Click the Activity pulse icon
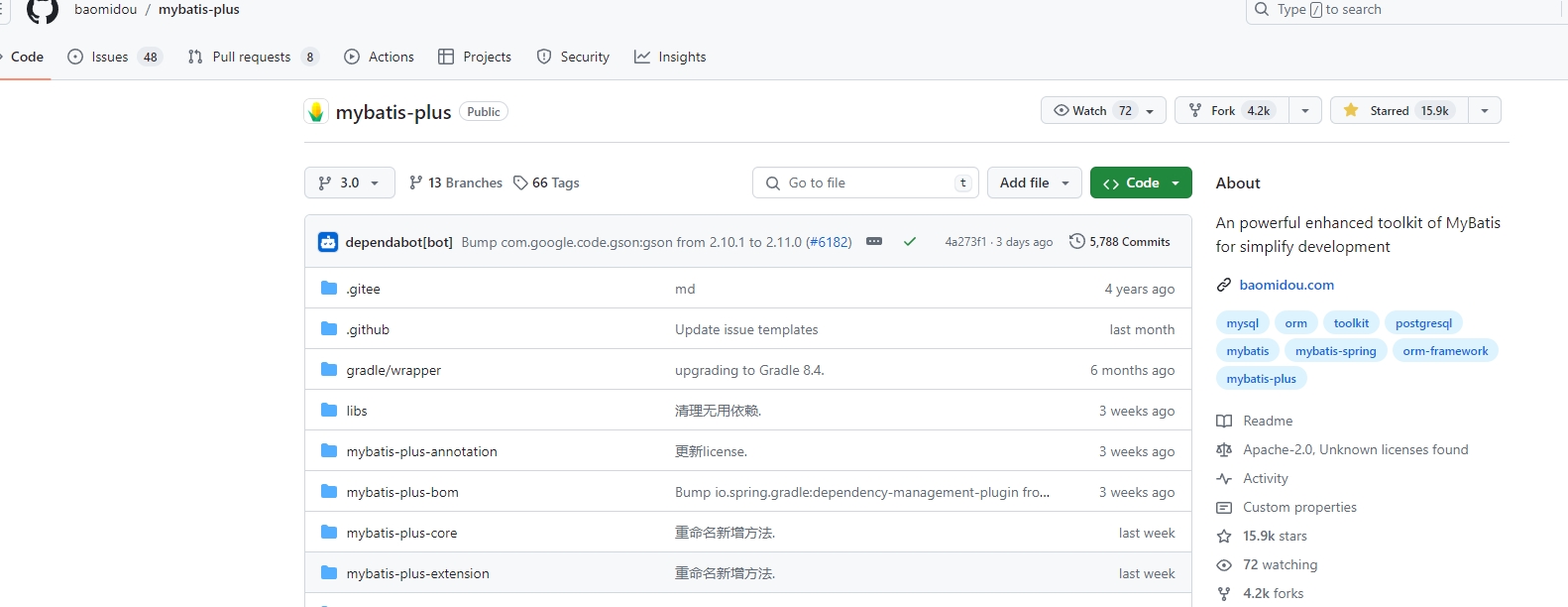The width and height of the screenshot is (1568, 607). point(1224,479)
